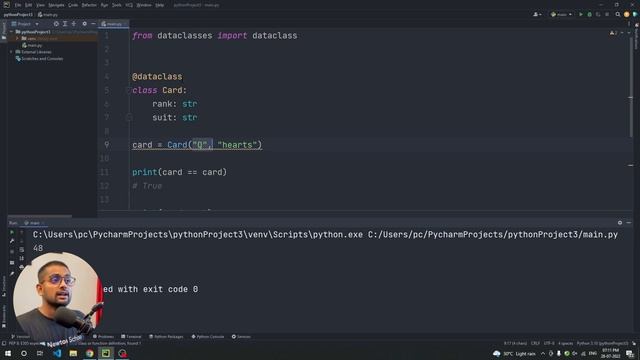Image resolution: width=640 pixels, height=360 pixels.
Task: Open File Explorer from taskbar
Action: point(73,353)
